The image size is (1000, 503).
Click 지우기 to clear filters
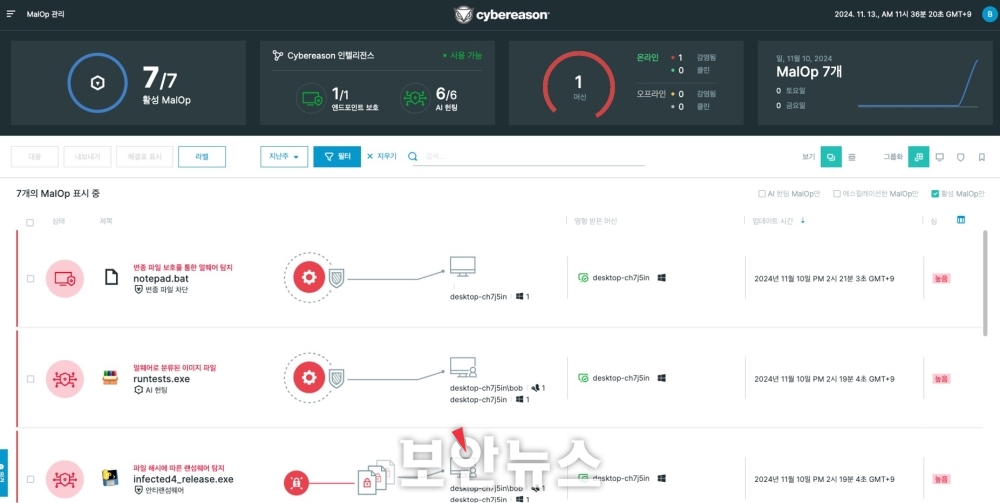(x=381, y=156)
